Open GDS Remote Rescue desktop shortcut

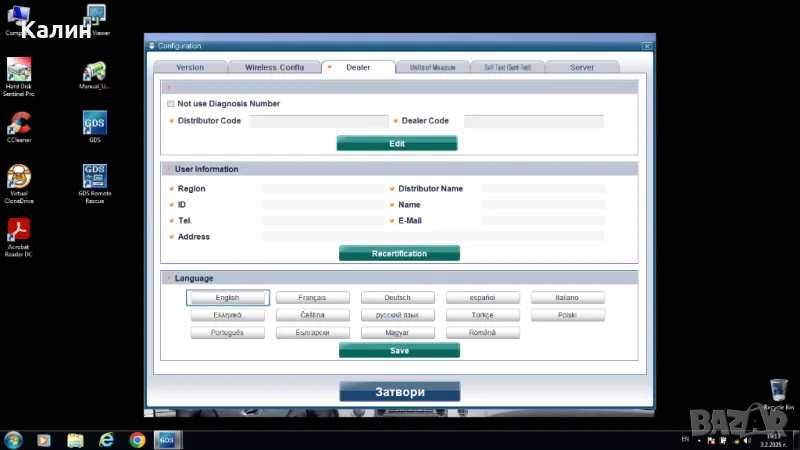95,177
